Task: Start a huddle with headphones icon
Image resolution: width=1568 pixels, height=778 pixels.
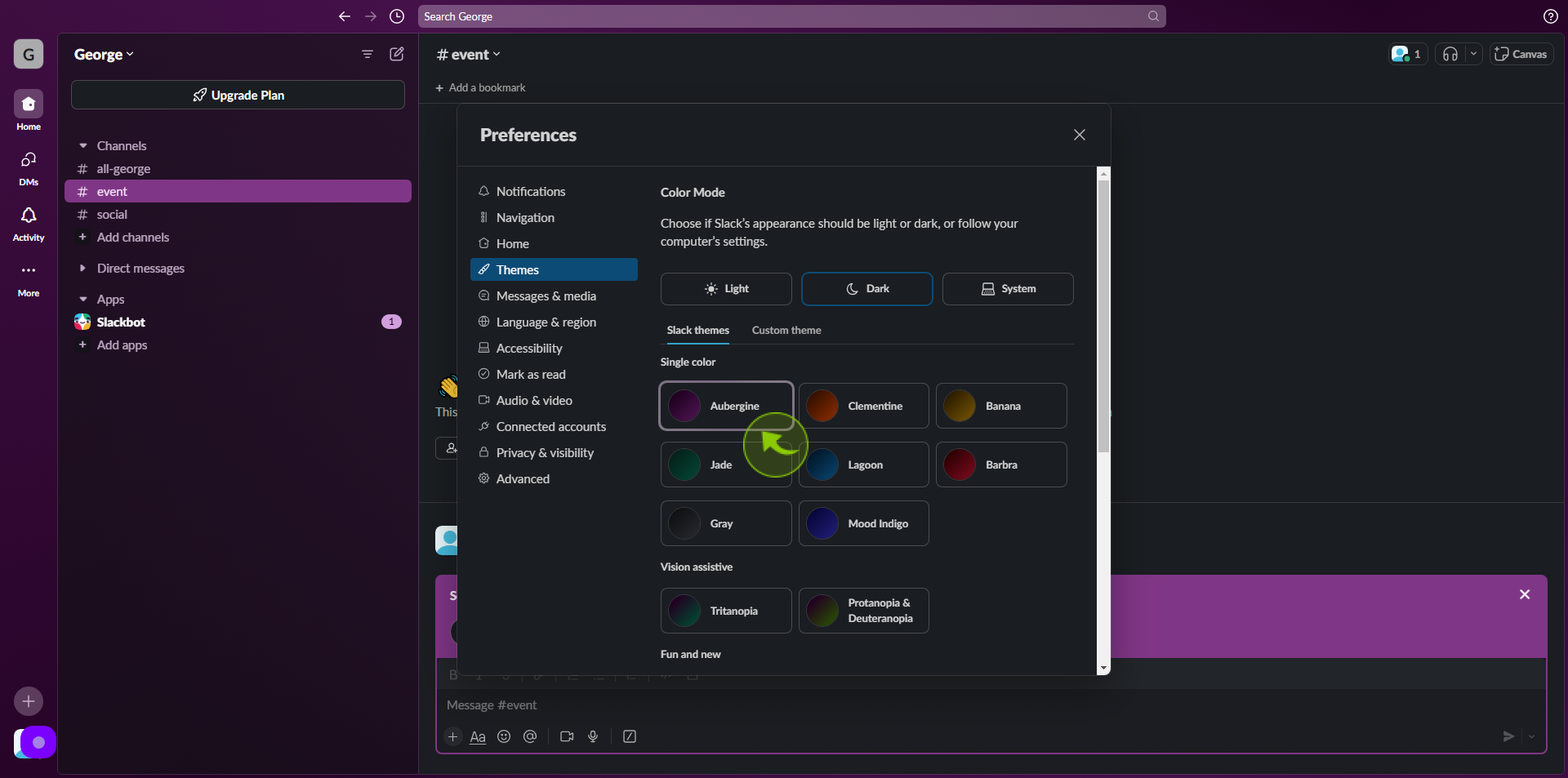Action: tap(1450, 54)
